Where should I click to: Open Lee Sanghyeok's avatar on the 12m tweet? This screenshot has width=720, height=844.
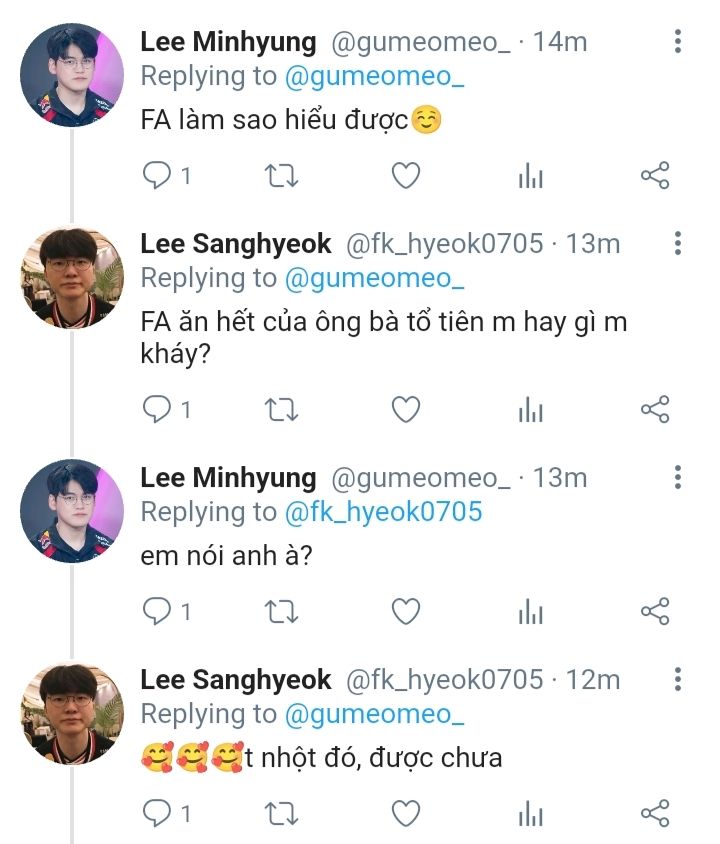[72, 714]
